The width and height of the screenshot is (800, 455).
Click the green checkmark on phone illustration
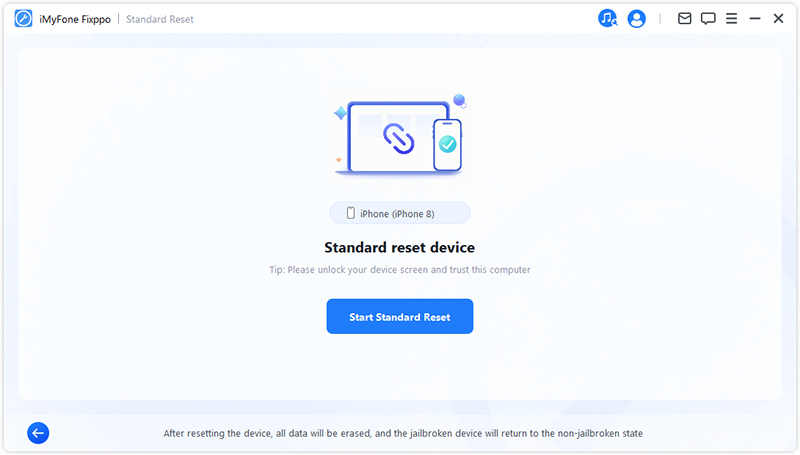coord(447,144)
